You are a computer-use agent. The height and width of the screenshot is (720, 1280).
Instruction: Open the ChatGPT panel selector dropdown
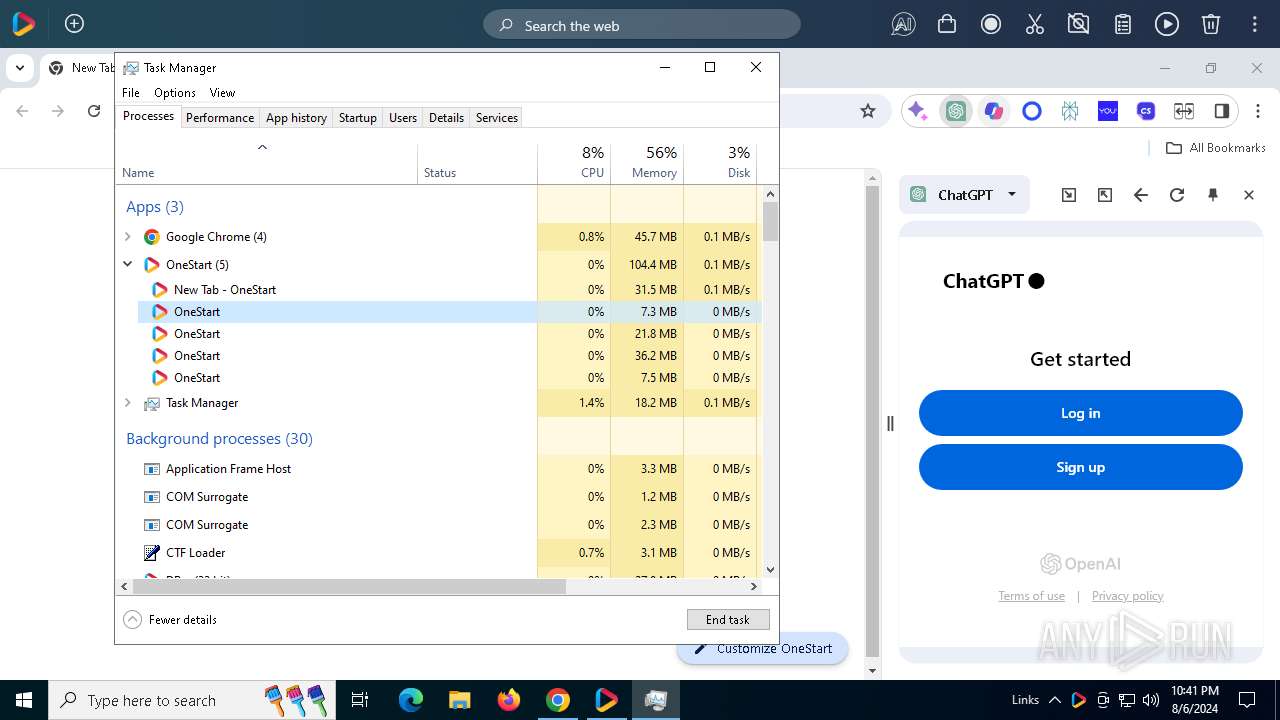[964, 195]
